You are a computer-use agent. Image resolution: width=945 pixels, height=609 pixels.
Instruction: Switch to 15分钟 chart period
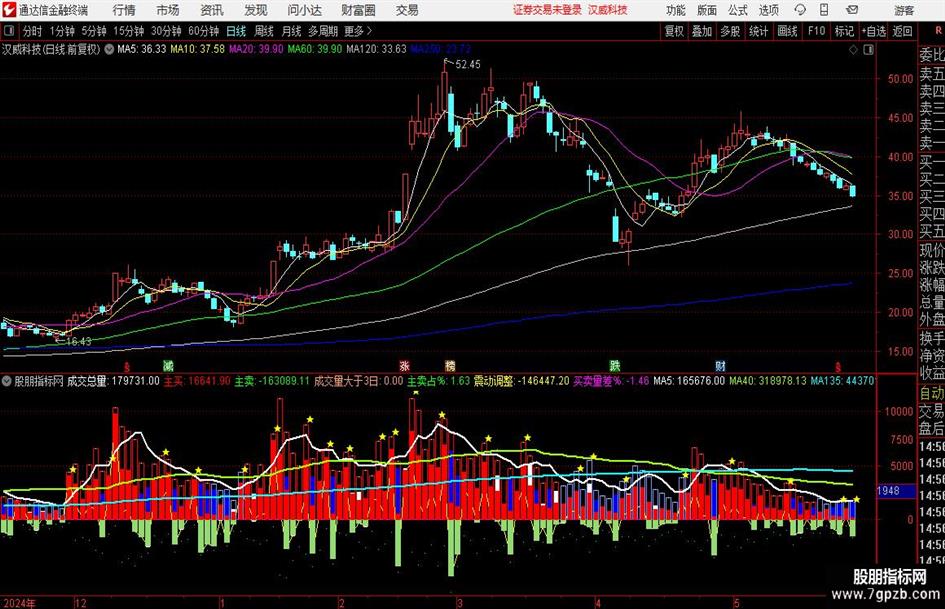pyautogui.click(x=129, y=31)
